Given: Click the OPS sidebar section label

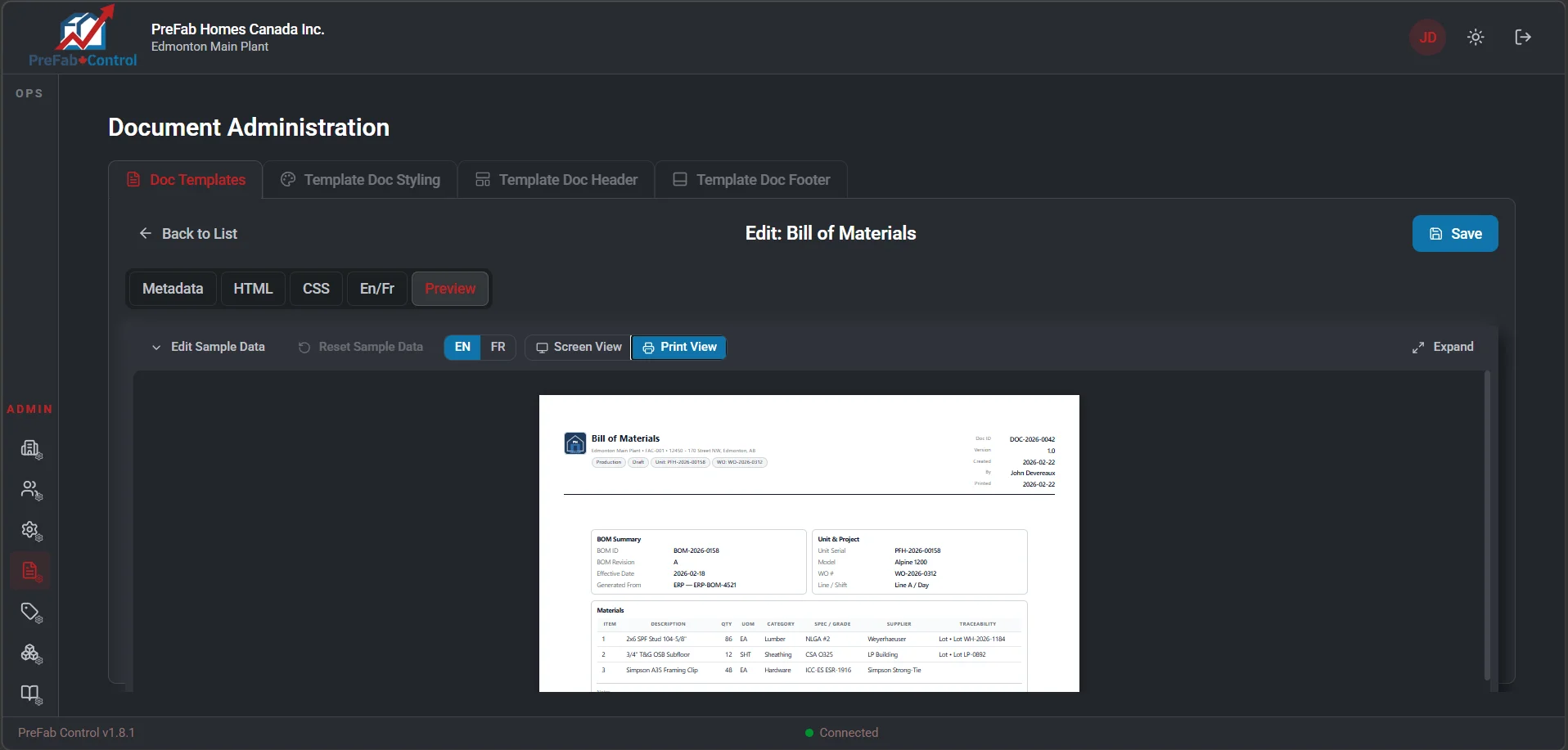Looking at the screenshot, I should coord(29,93).
